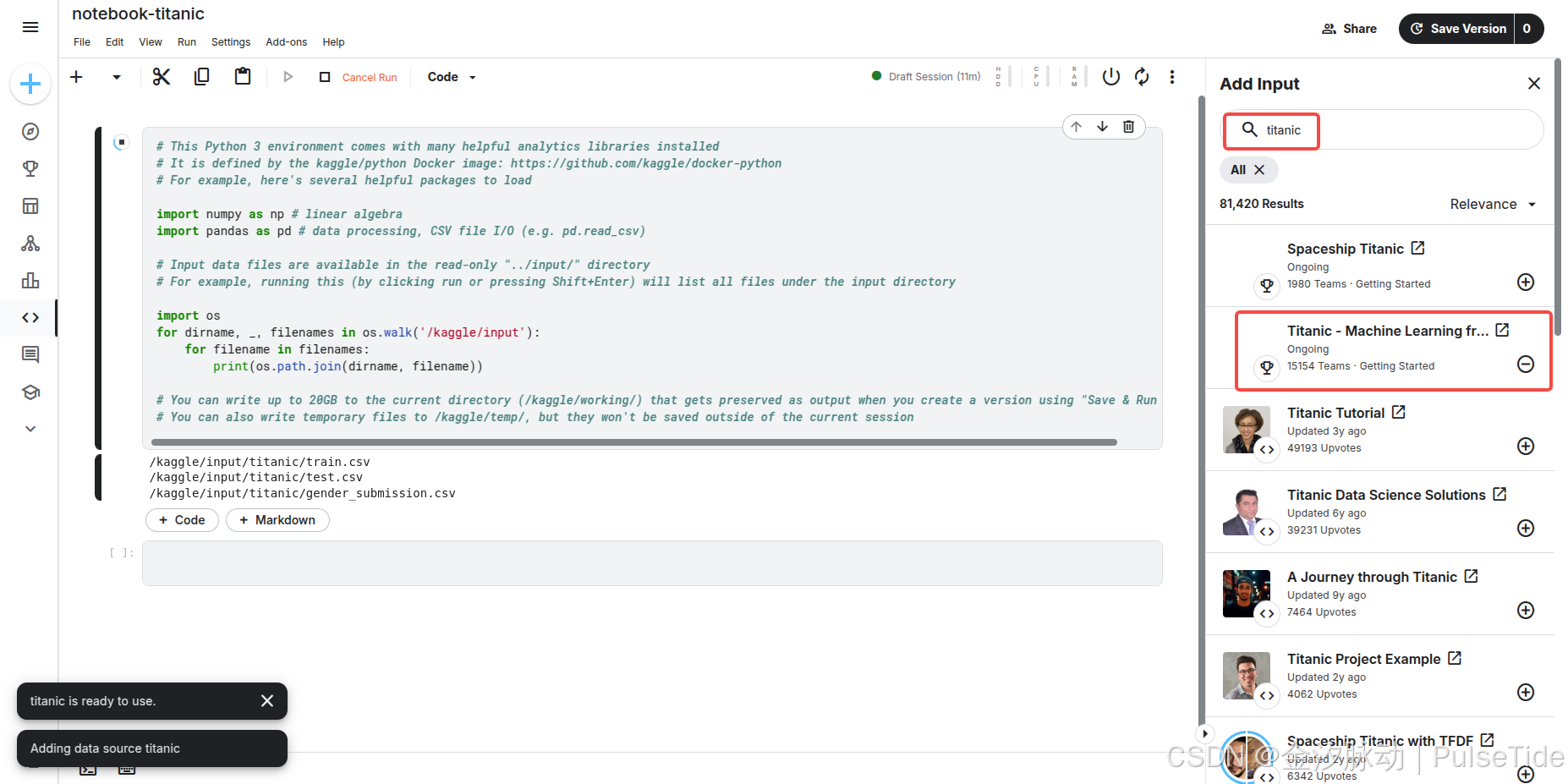Move the cell up

[x=1077, y=127]
